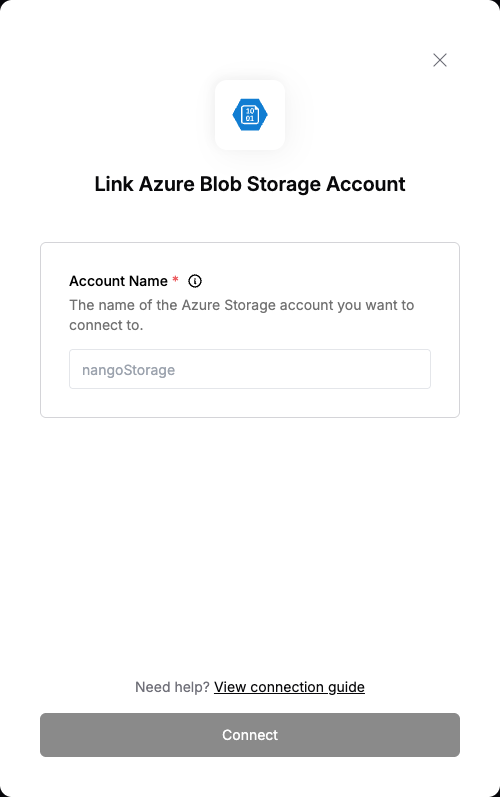Close the Link Azure Blob Storage dialog
The image size is (500, 797).
tap(440, 60)
